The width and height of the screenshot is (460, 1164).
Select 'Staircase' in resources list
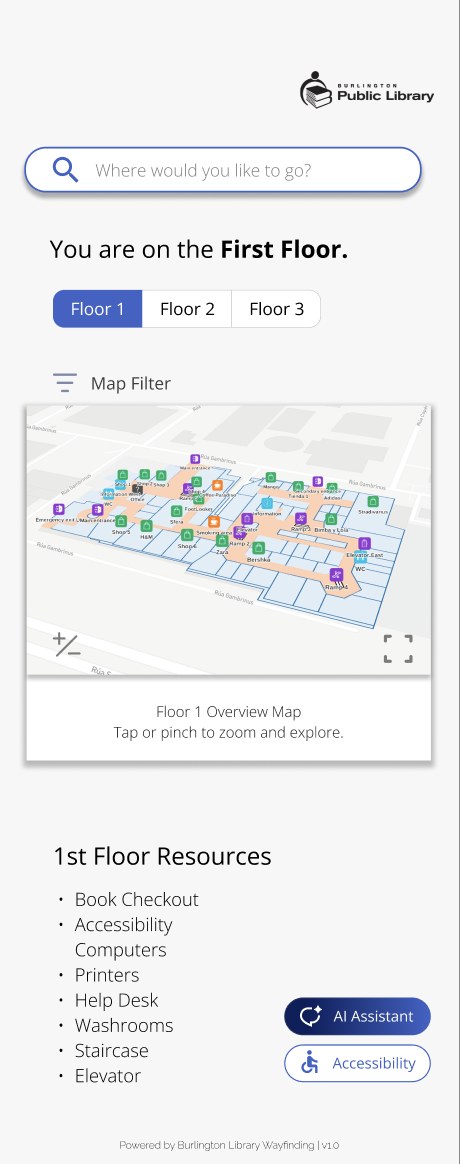(111, 1050)
